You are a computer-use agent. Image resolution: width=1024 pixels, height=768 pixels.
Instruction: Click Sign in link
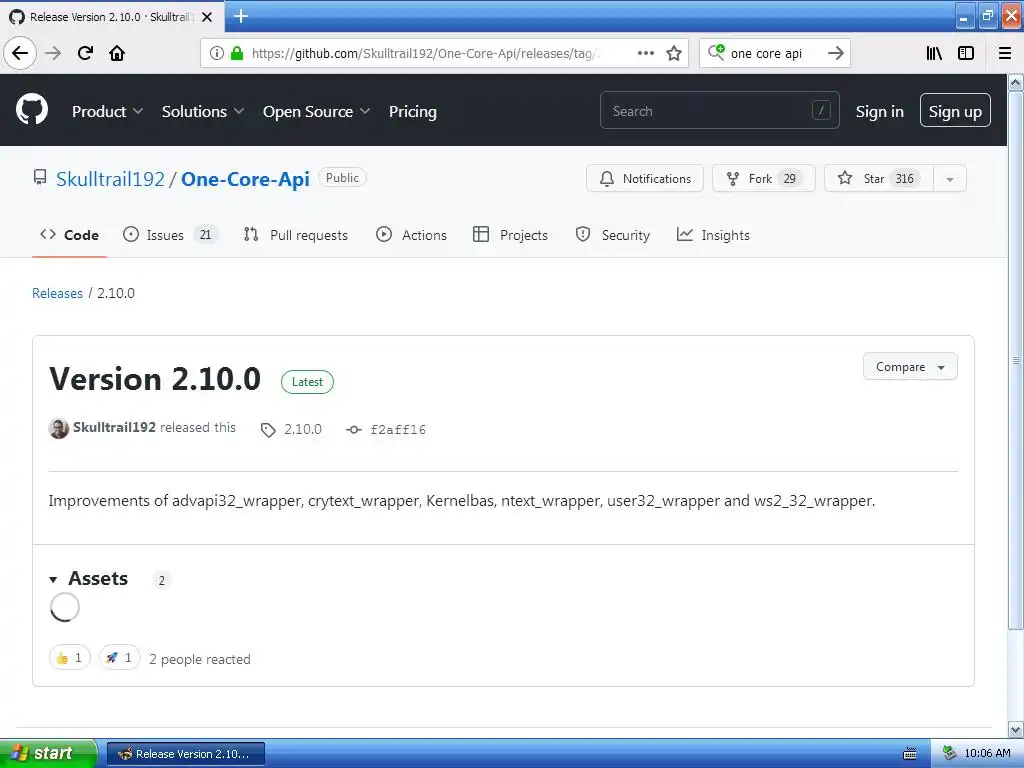click(880, 112)
